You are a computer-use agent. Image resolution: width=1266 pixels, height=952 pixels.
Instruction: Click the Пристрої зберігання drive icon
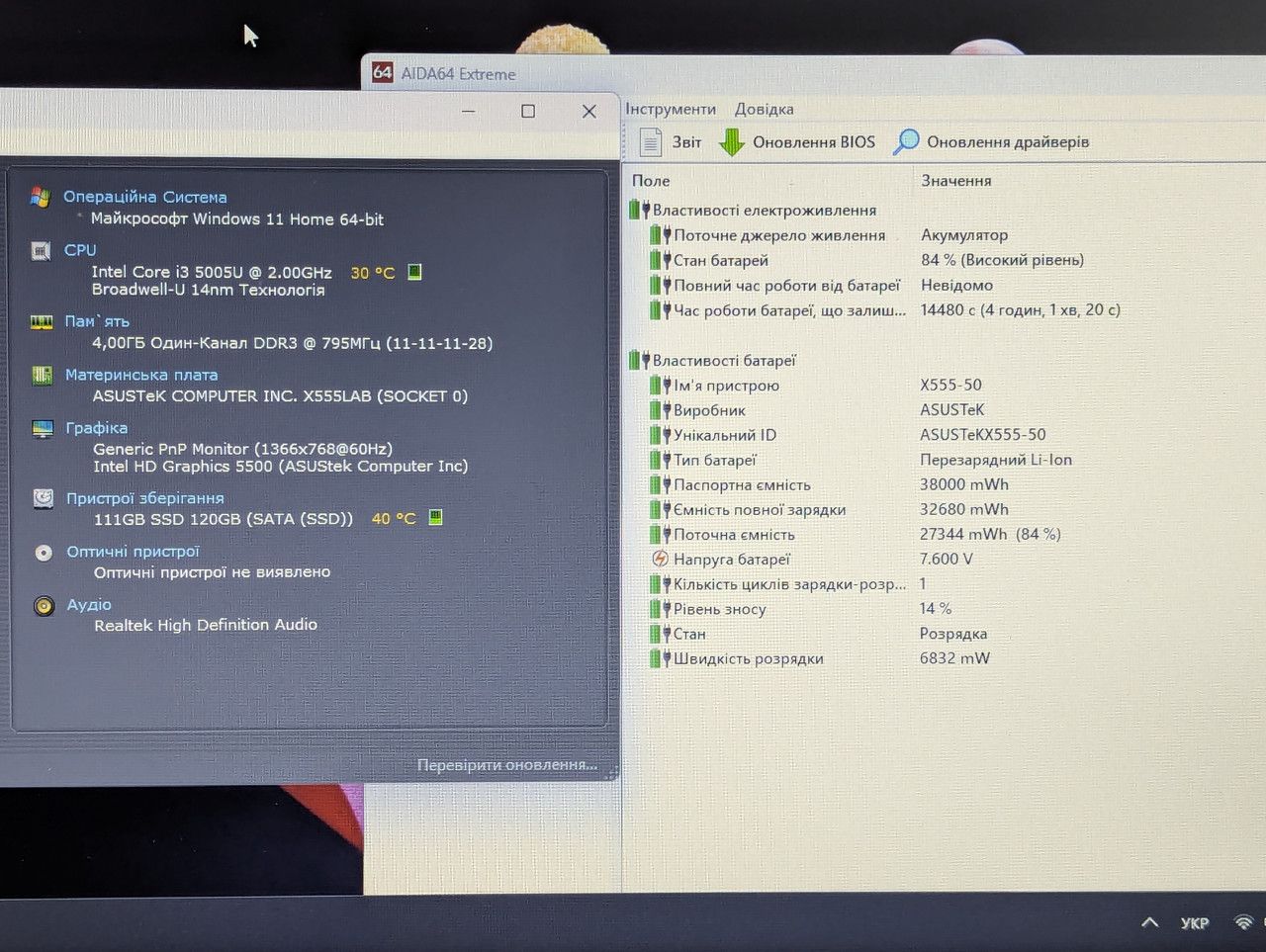pyautogui.click(x=43, y=498)
